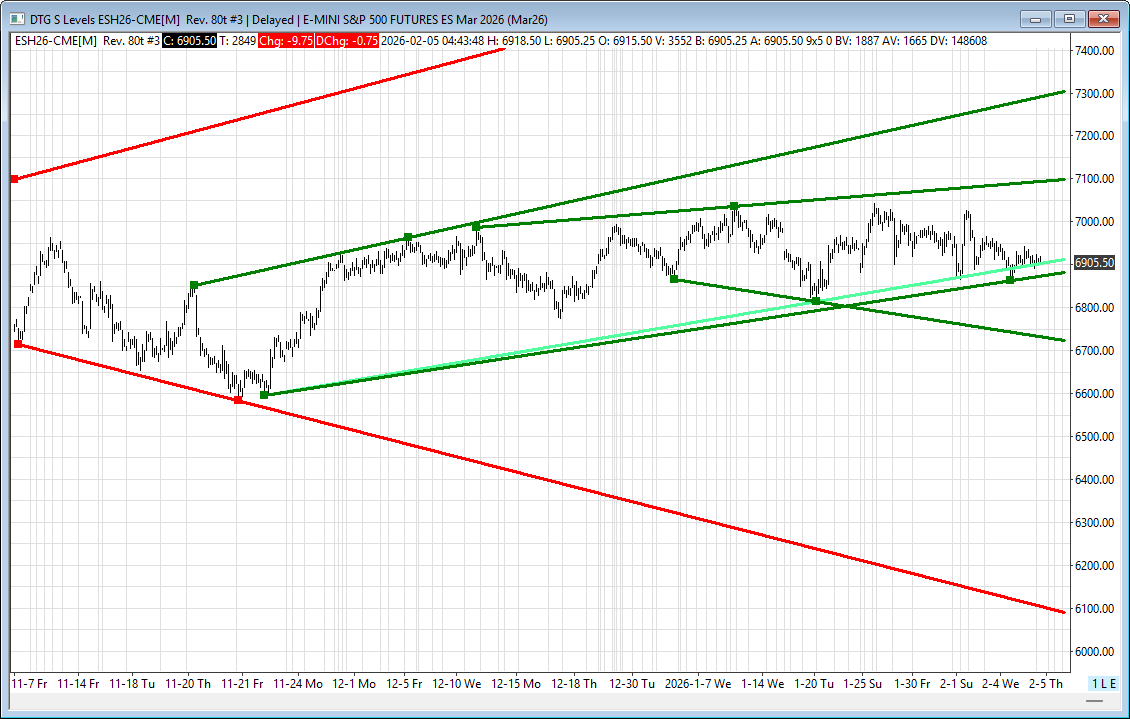Click the 2-5 Th date on time axis
This screenshot has width=1130, height=719.
point(1045,684)
